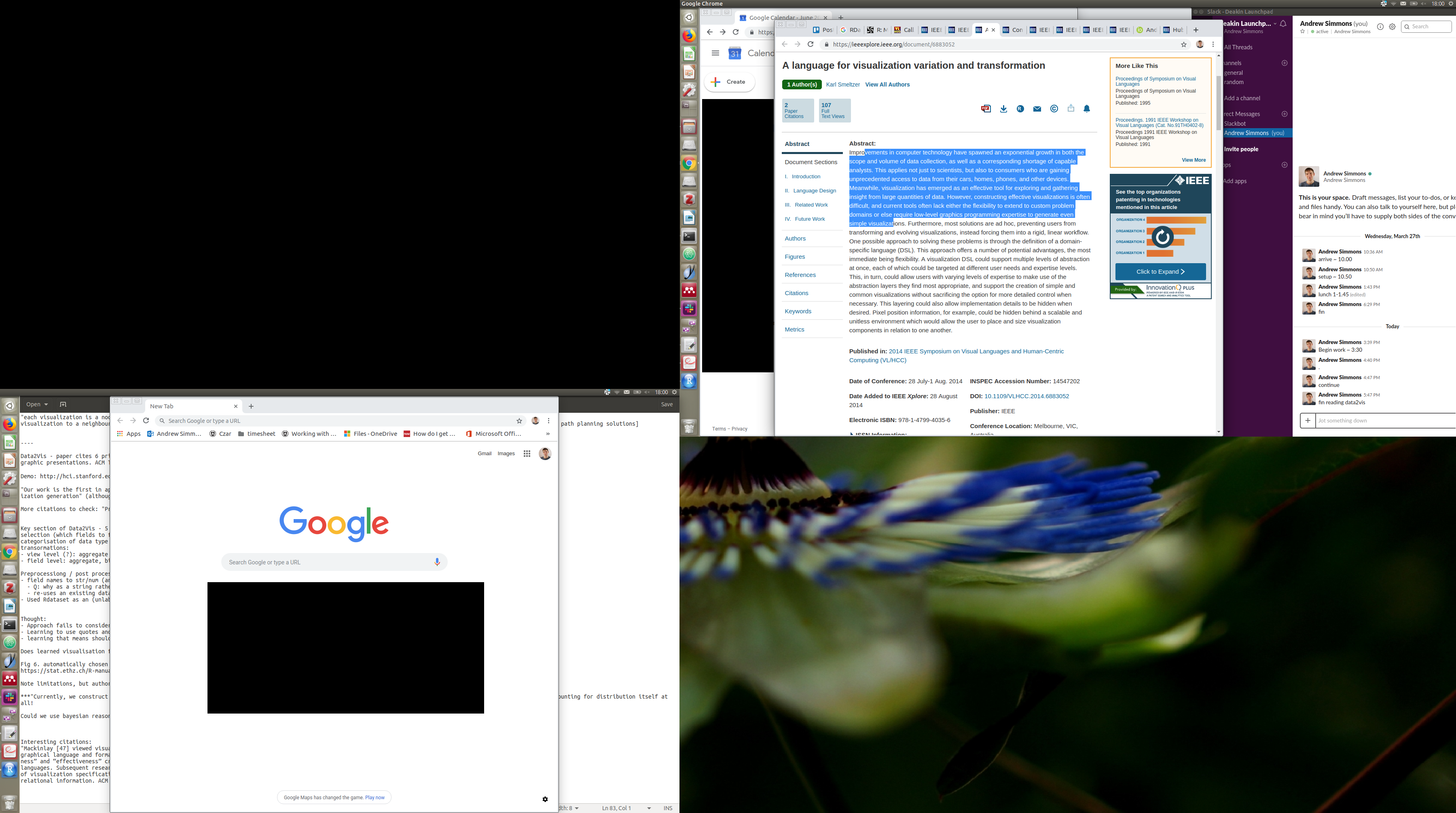Toggle the INS insert mode indicator
Screen dimensions: 1456x813
pyautogui.click(x=667, y=808)
